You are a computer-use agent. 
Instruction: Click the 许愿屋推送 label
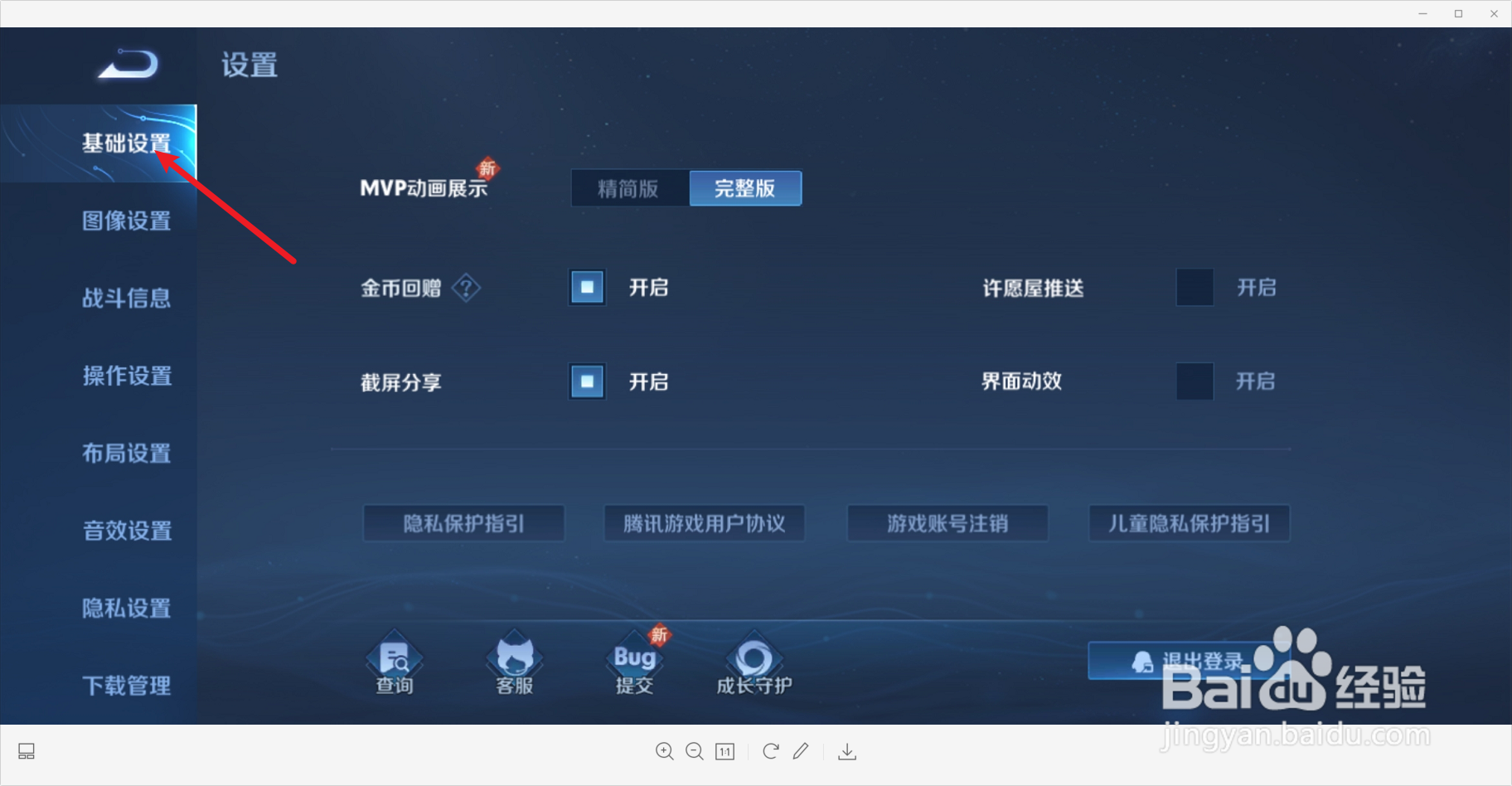point(1033,288)
